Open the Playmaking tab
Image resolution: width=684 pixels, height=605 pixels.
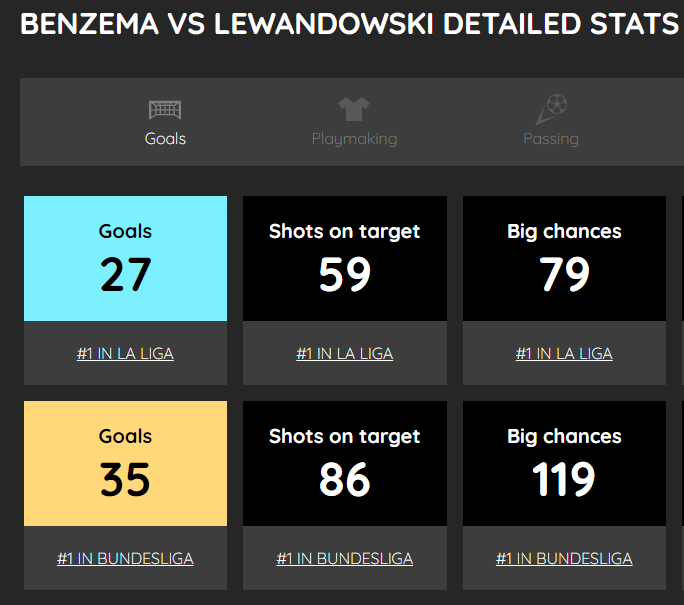354,122
